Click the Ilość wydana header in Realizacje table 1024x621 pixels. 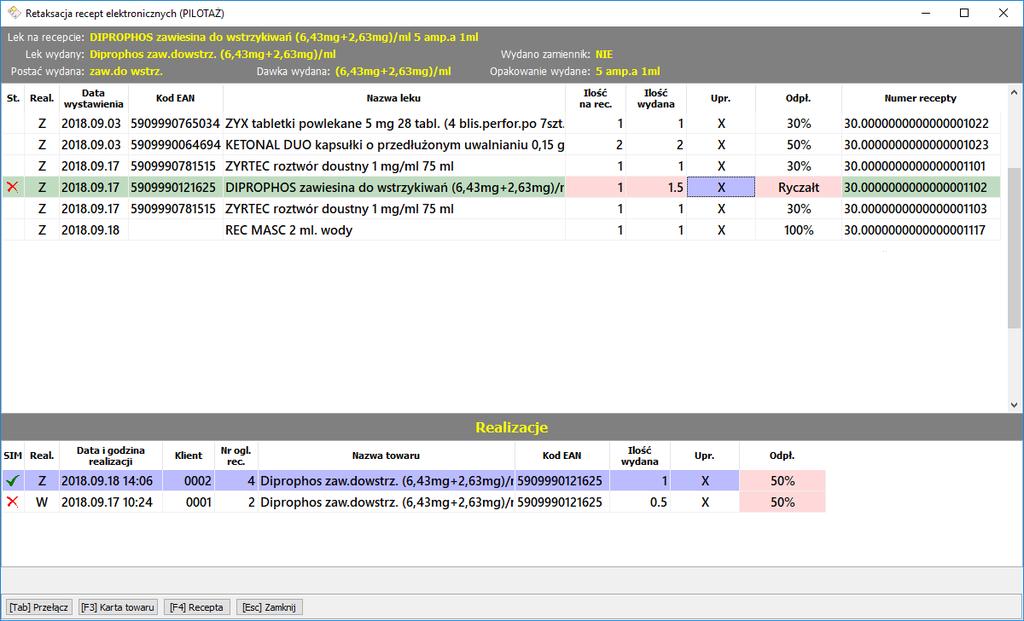pyautogui.click(x=639, y=456)
